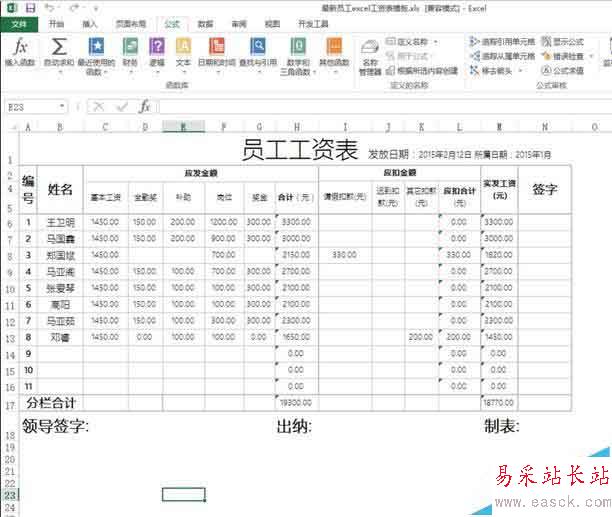Select row 17 header

tap(10, 405)
